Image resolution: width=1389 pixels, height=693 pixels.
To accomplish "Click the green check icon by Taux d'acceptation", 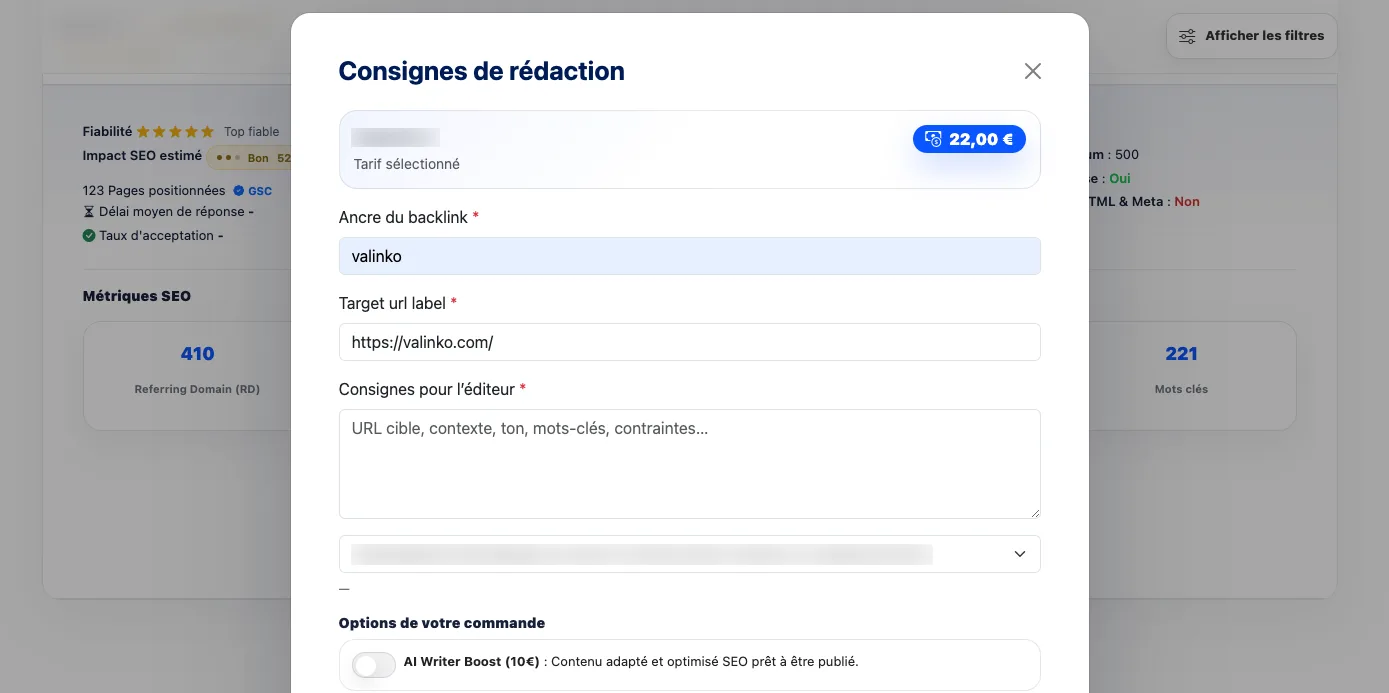I will (89, 236).
